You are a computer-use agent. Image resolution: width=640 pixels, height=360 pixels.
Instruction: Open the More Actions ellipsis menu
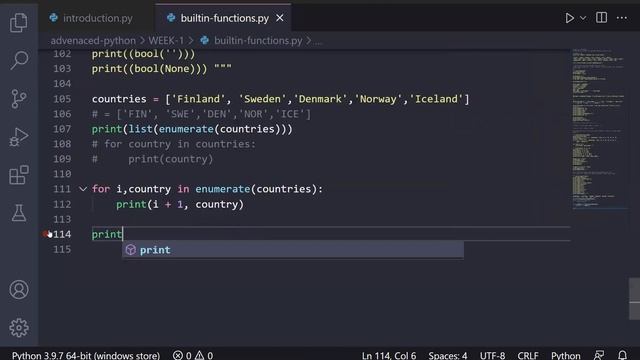click(622, 18)
